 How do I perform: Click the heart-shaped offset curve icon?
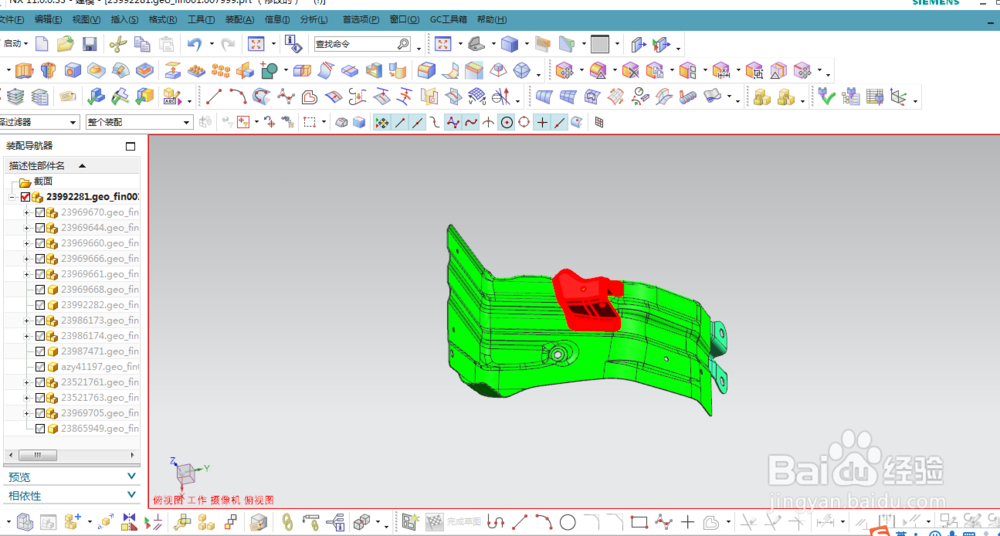309,97
